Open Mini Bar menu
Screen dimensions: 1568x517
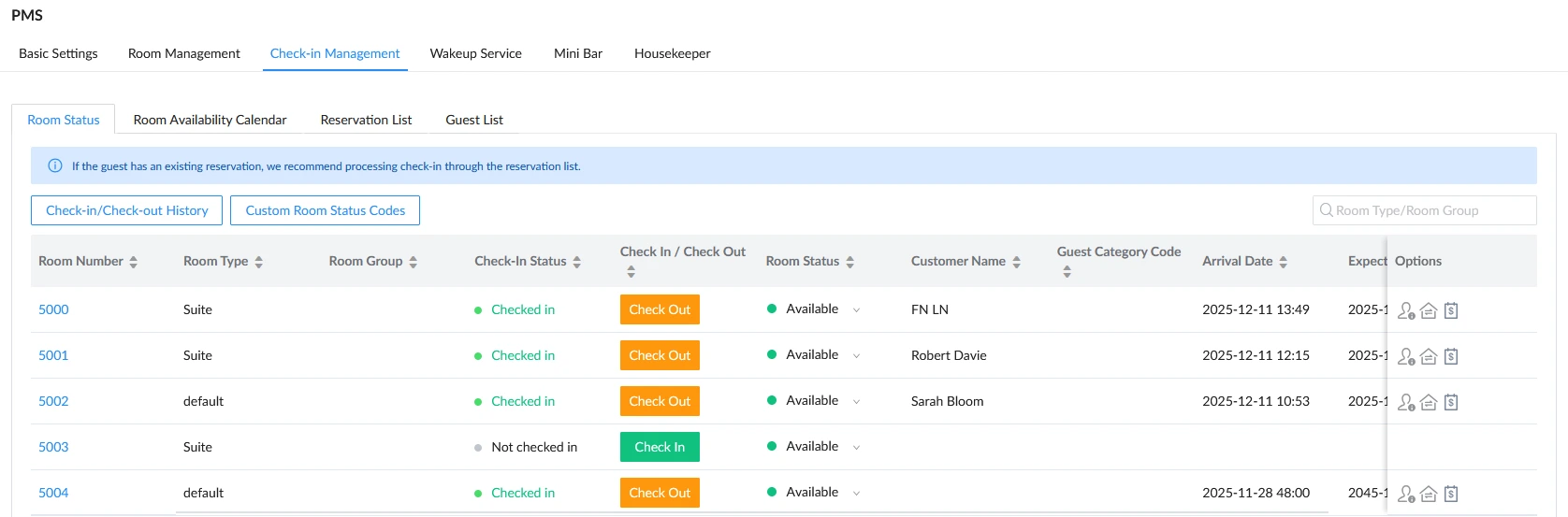(x=578, y=53)
